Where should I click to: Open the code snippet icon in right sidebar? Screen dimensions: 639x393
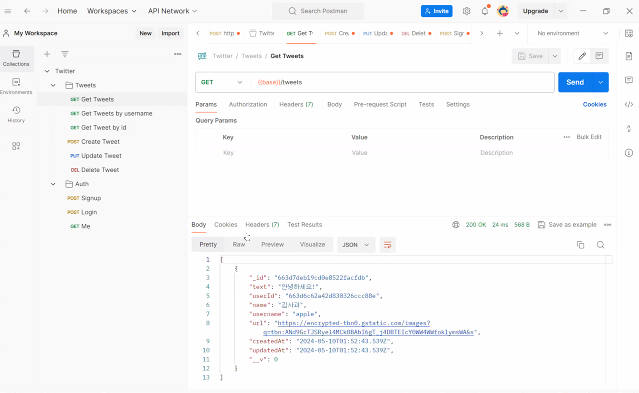(629, 104)
